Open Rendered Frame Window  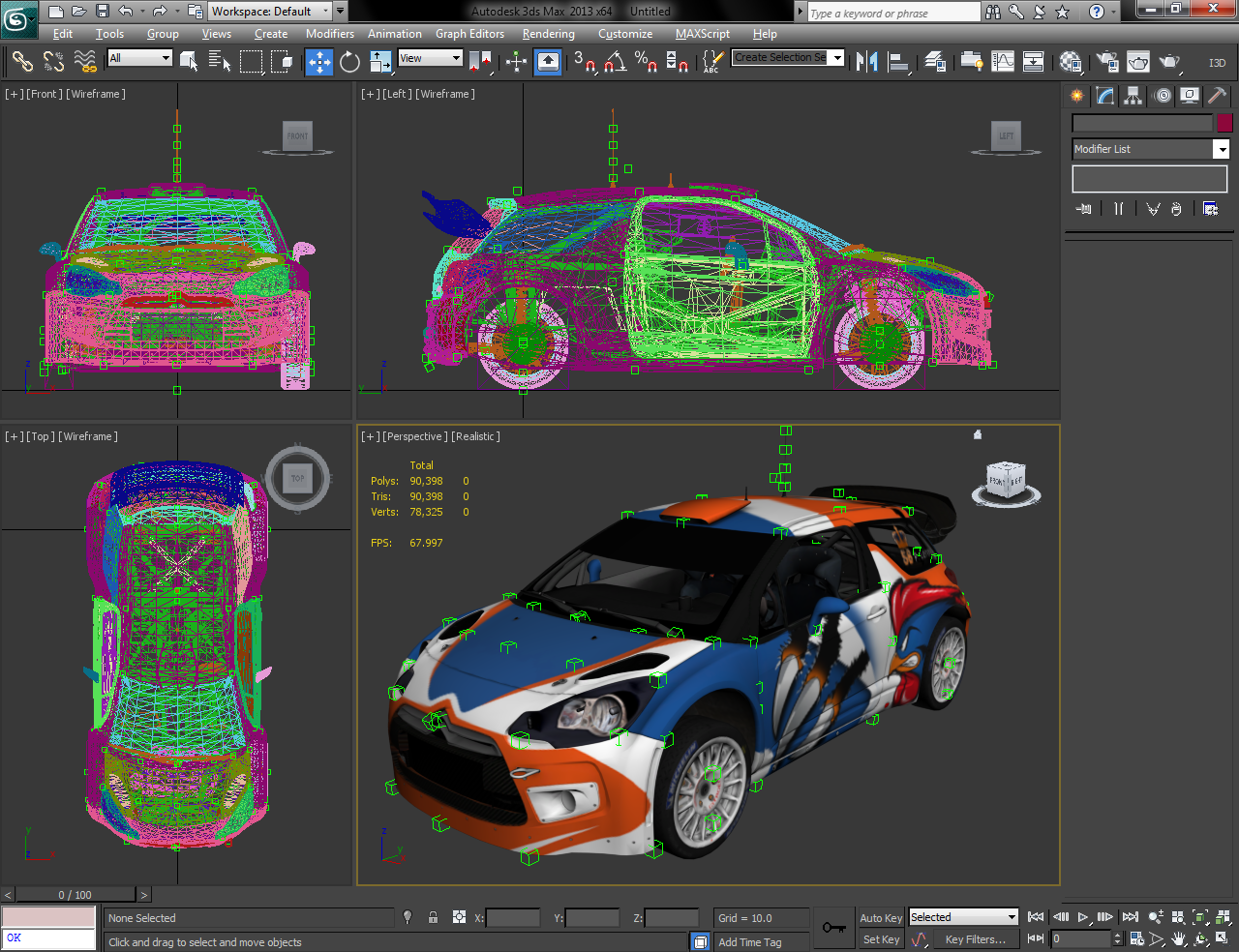coord(1138,62)
